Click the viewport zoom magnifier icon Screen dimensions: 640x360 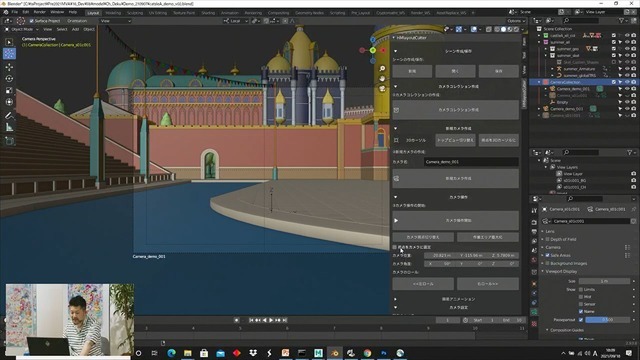click(x=382, y=69)
